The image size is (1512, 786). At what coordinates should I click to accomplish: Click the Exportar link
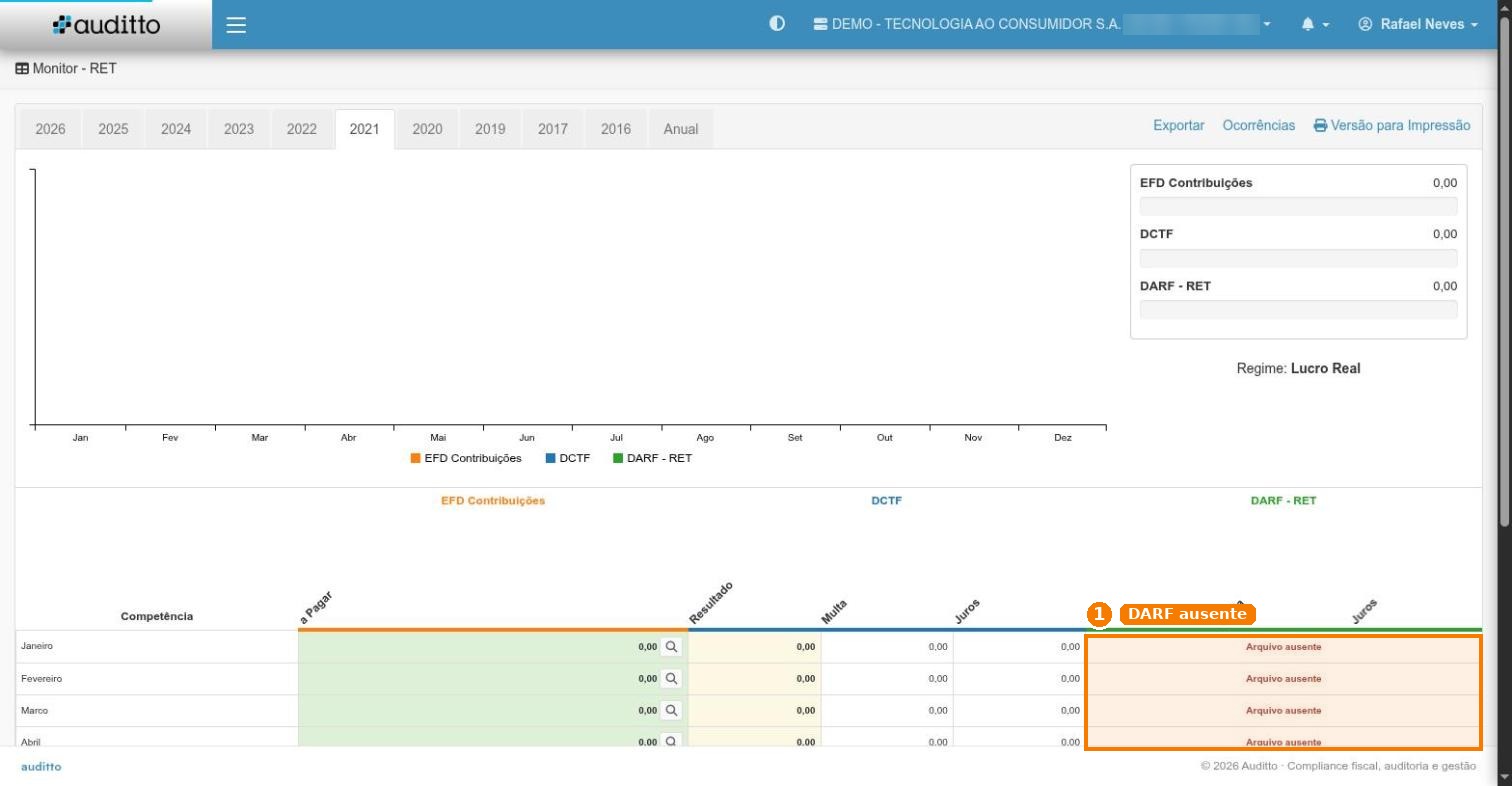click(x=1179, y=125)
